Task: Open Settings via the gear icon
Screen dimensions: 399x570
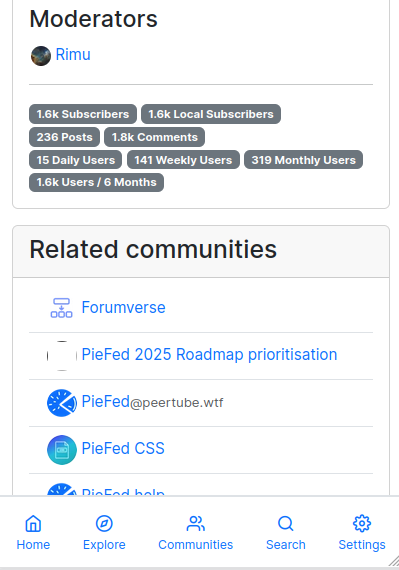Action: (362, 523)
